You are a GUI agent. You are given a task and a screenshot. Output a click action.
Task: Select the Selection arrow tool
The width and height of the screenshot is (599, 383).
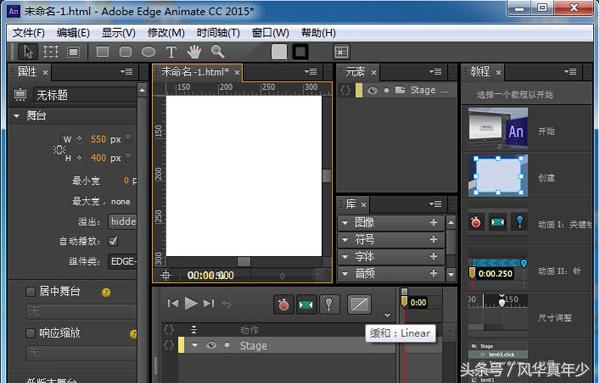click(x=28, y=52)
